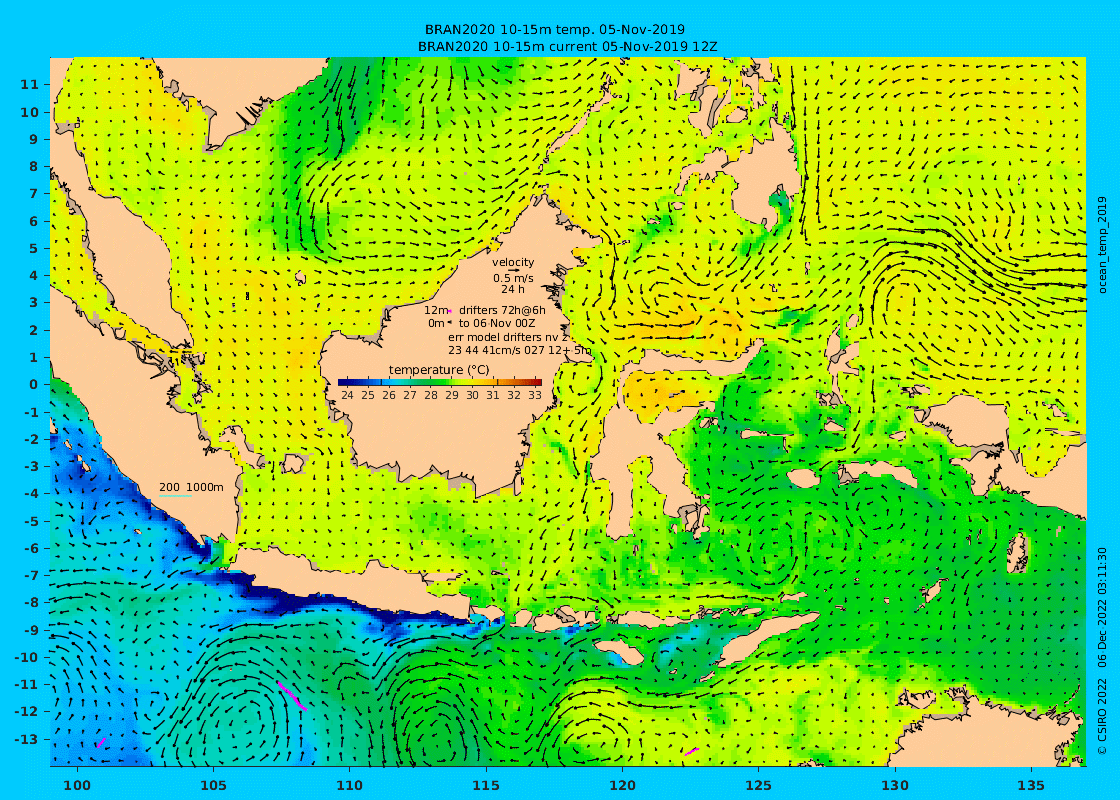
Task: Click the latitude axis label '-13'
Action: click(27, 739)
